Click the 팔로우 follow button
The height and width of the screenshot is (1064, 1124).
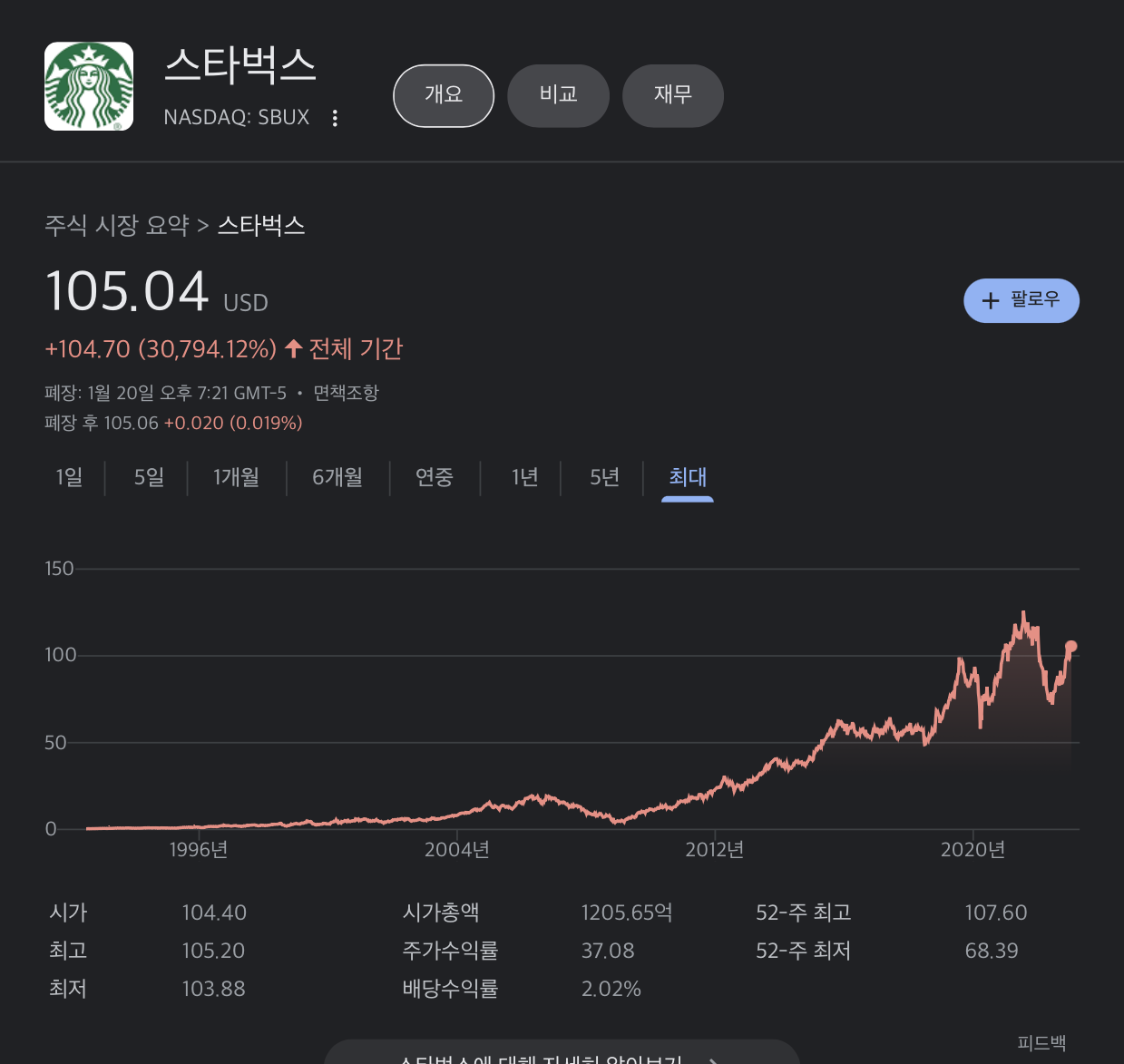tap(1021, 300)
